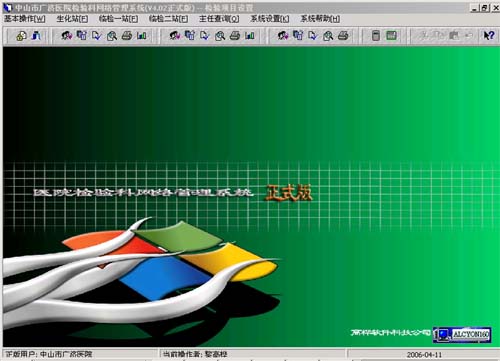Open the 主任查询(Q) menu
Viewport: 500px width, 361px height.
pos(219,19)
